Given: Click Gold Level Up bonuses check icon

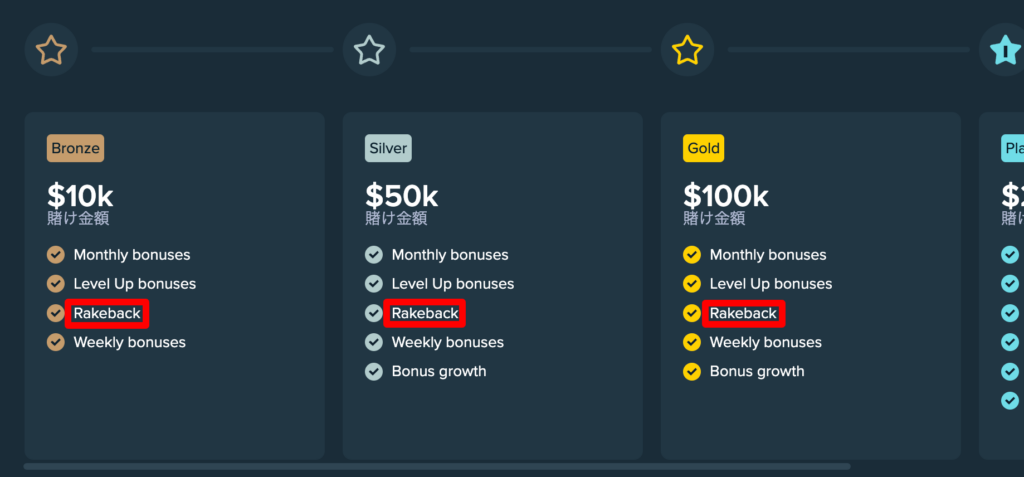Looking at the screenshot, I should (x=692, y=284).
